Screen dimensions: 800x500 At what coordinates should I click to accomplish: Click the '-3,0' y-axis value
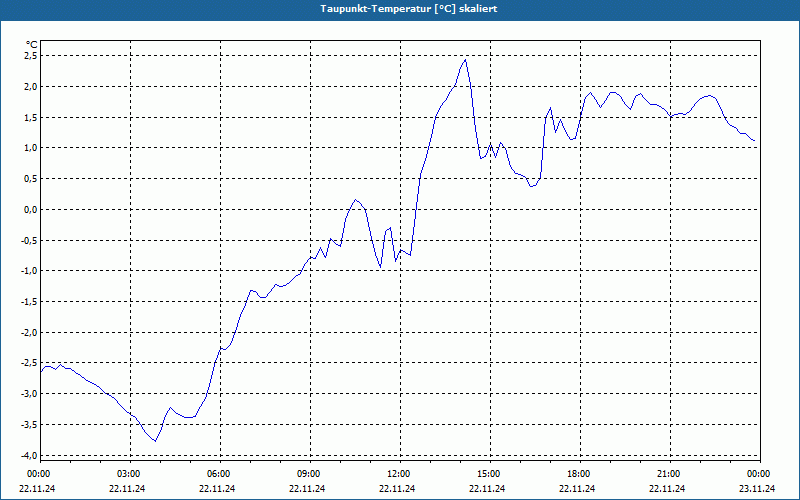pos(29,394)
